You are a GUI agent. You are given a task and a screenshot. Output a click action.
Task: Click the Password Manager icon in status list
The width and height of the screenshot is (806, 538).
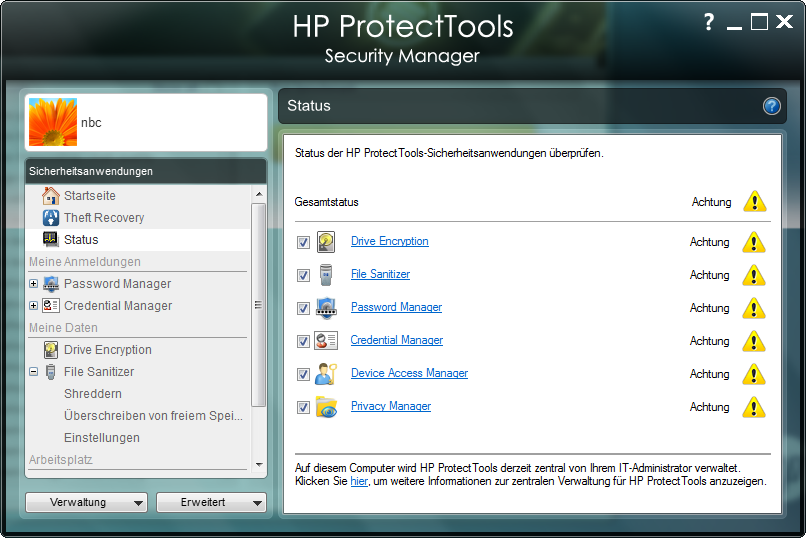(x=326, y=308)
